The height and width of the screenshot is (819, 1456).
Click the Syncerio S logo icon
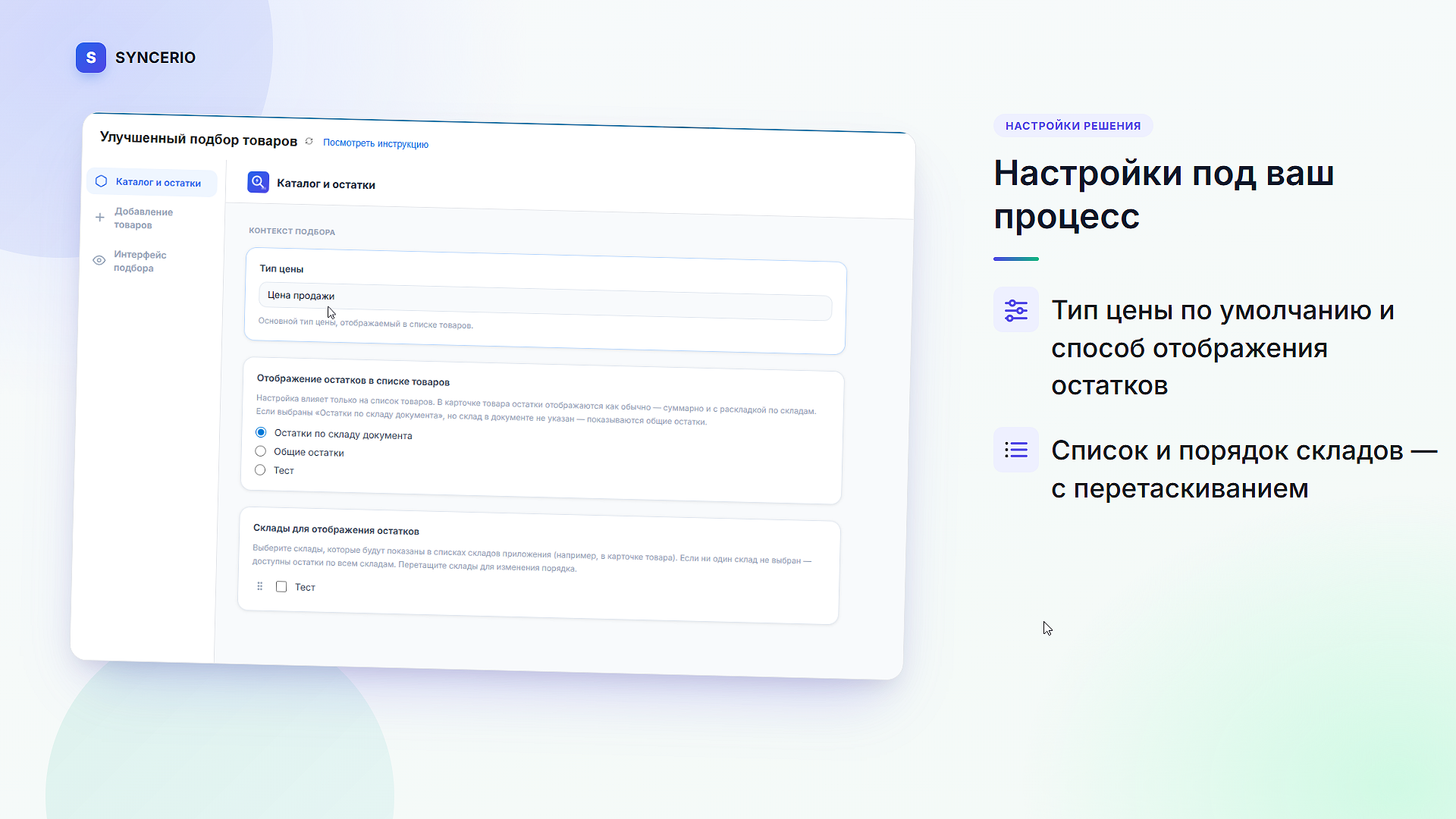91,58
